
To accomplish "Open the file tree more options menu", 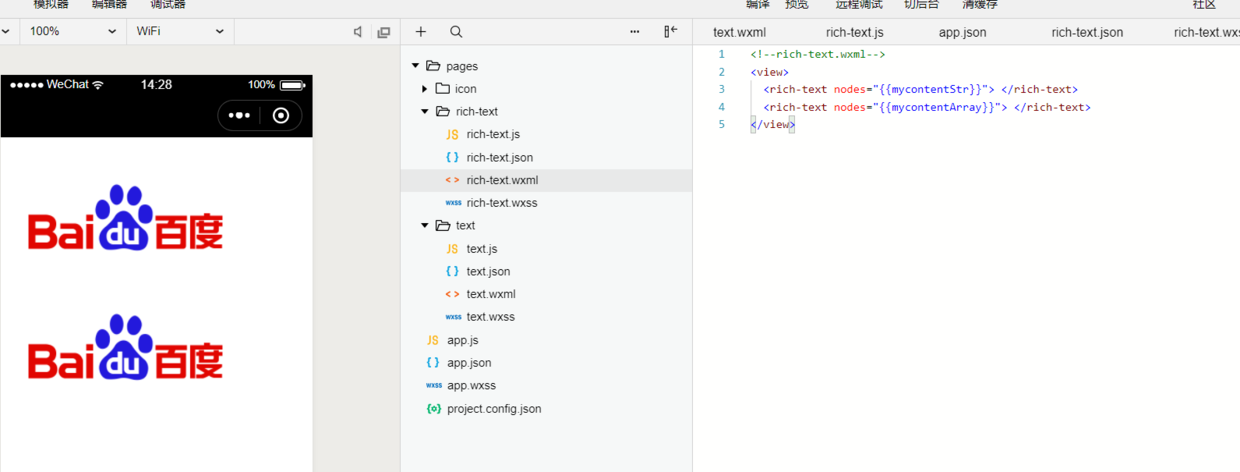I will point(635,32).
